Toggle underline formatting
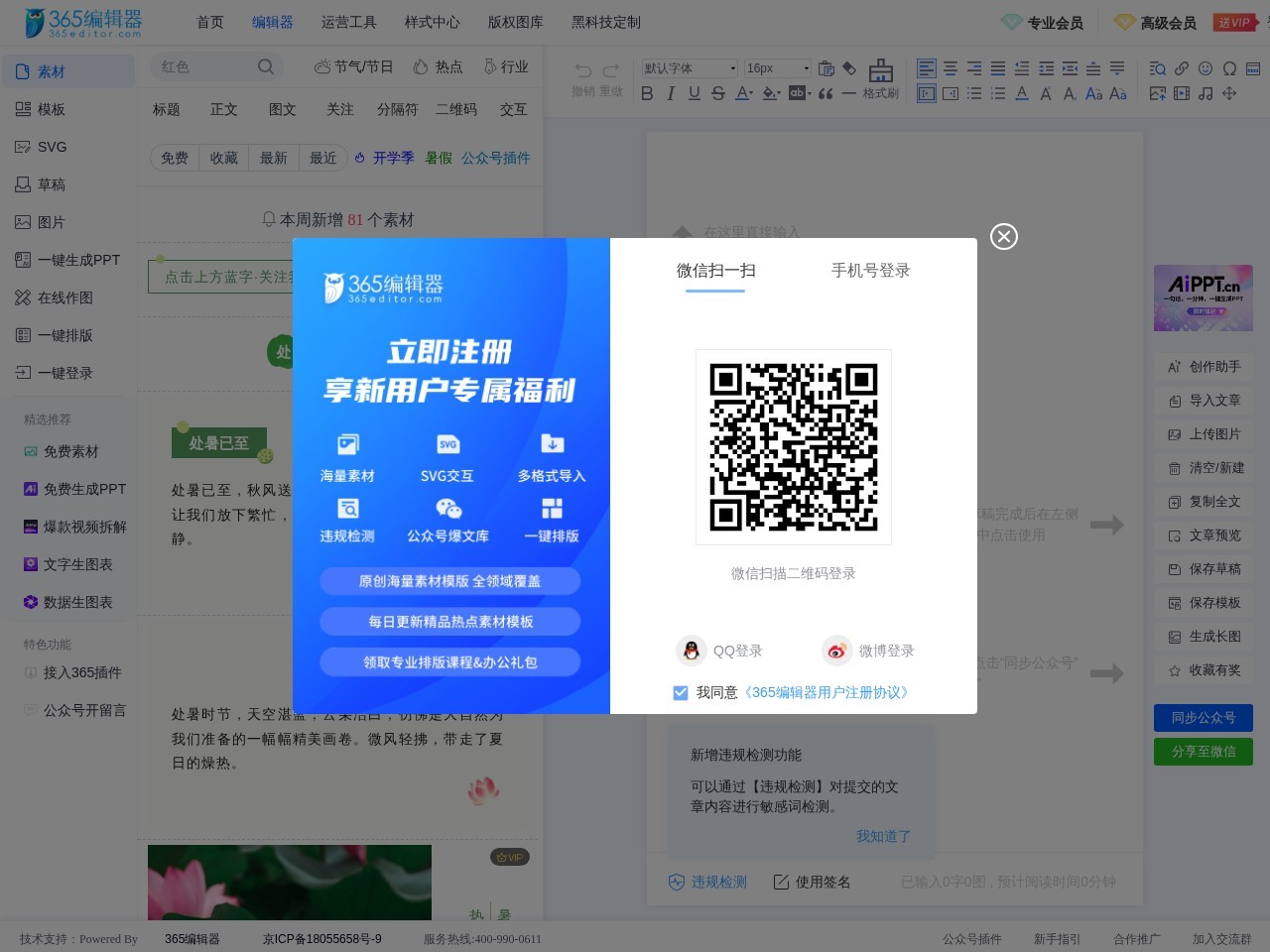Image resolution: width=1270 pixels, height=952 pixels. coord(695,93)
